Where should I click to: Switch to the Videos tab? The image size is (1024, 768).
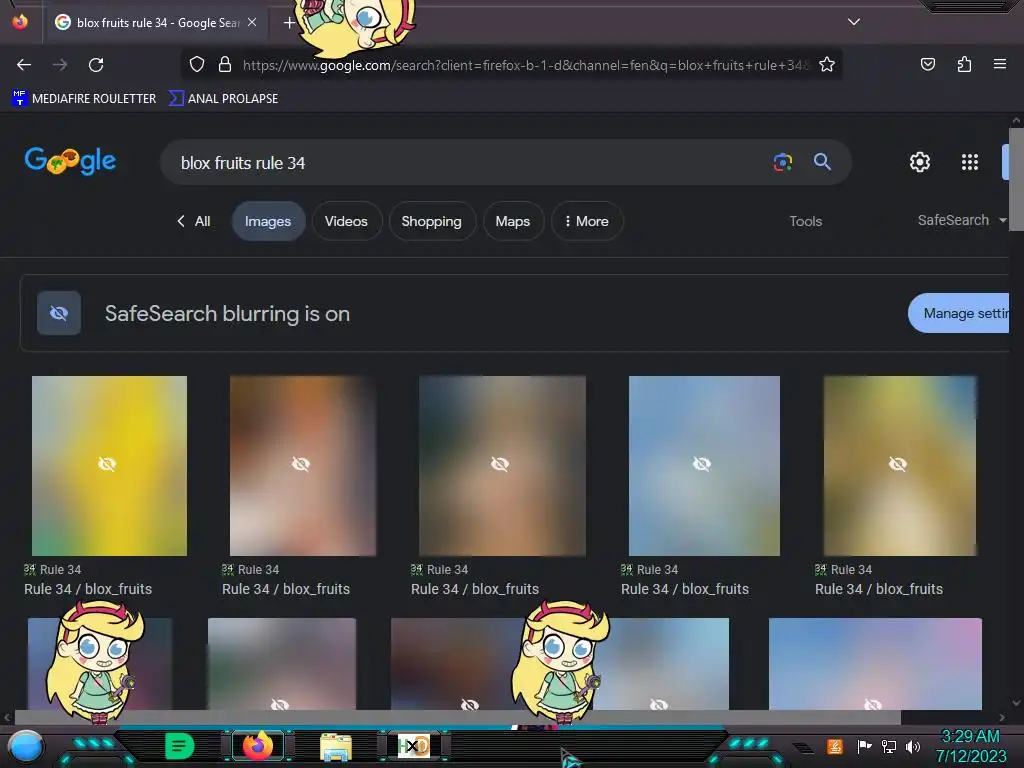click(346, 221)
